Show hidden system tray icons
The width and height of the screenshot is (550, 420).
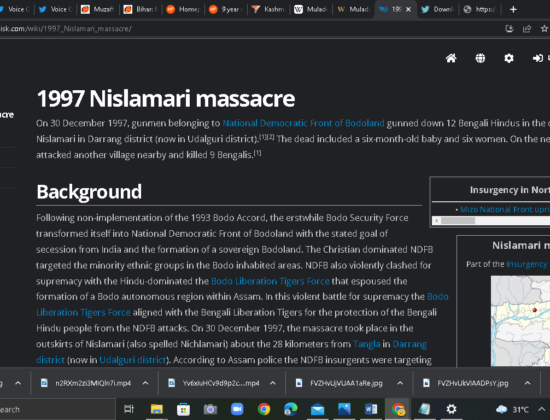tap(542, 409)
